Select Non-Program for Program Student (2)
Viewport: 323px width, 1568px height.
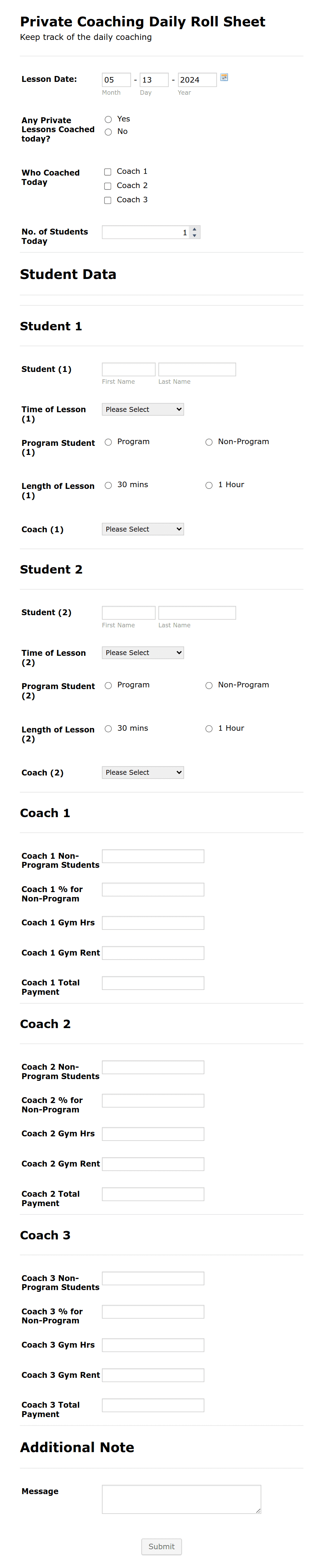(209, 685)
